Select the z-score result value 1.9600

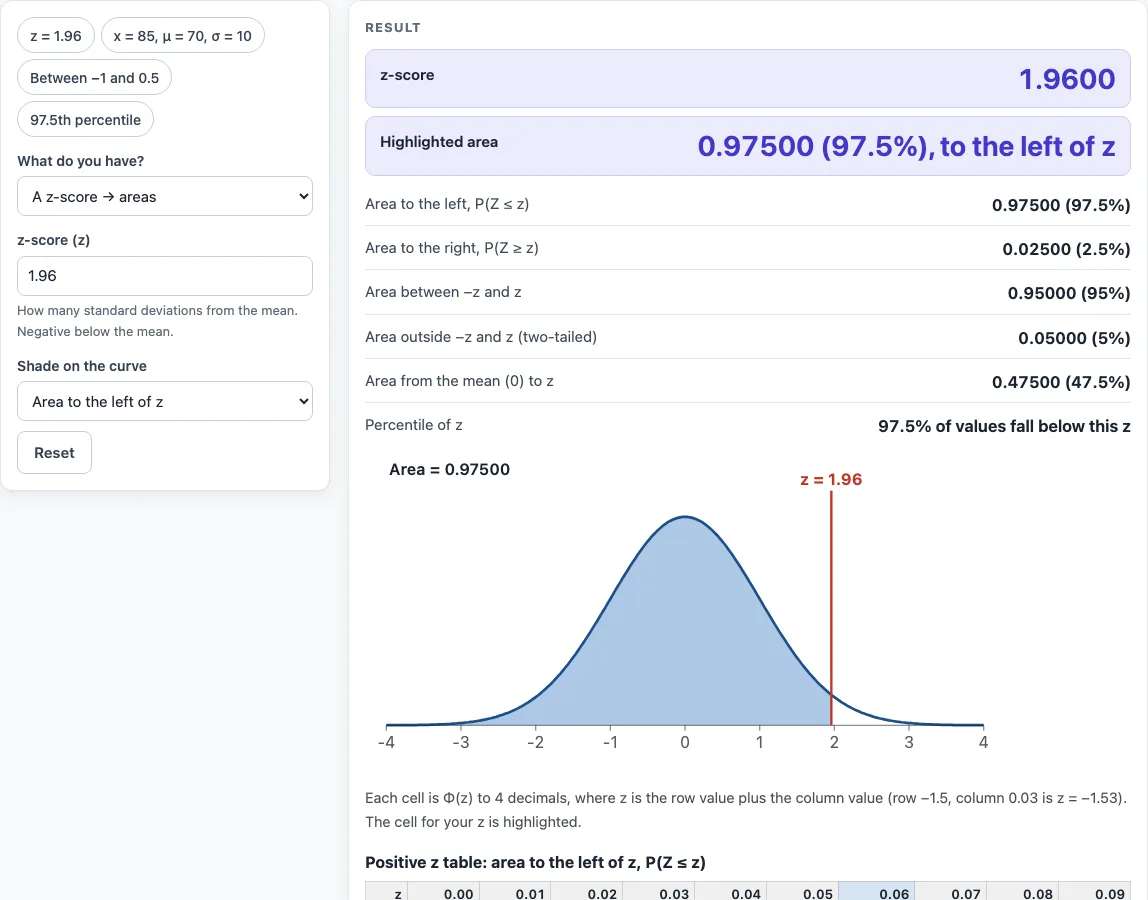1067,79
